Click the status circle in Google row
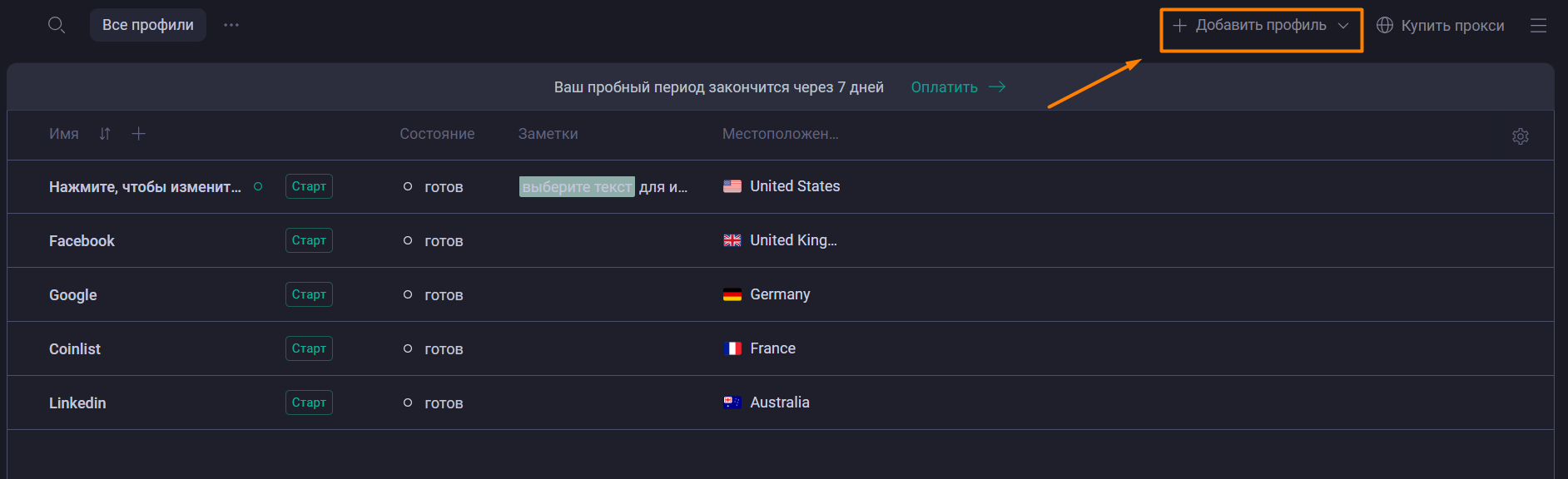1568x479 pixels. (x=408, y=294)
